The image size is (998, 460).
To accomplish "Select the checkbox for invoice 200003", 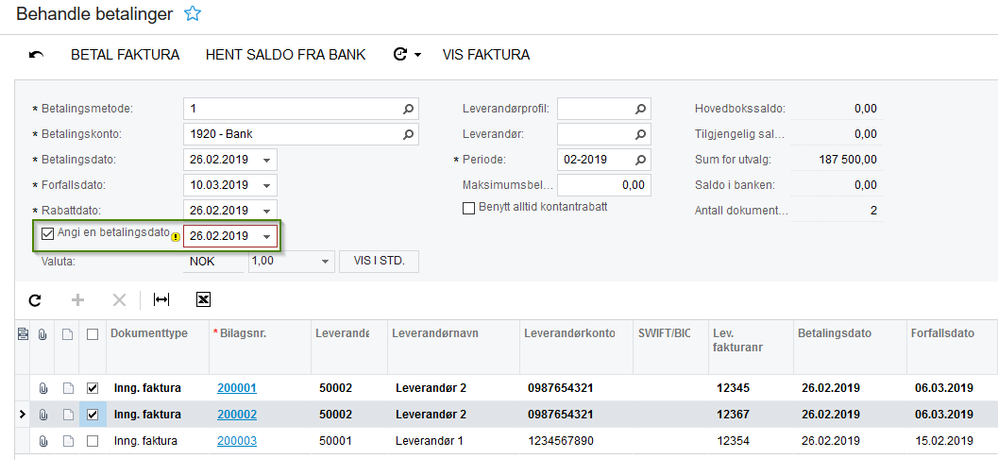I will tap(93, 440).
